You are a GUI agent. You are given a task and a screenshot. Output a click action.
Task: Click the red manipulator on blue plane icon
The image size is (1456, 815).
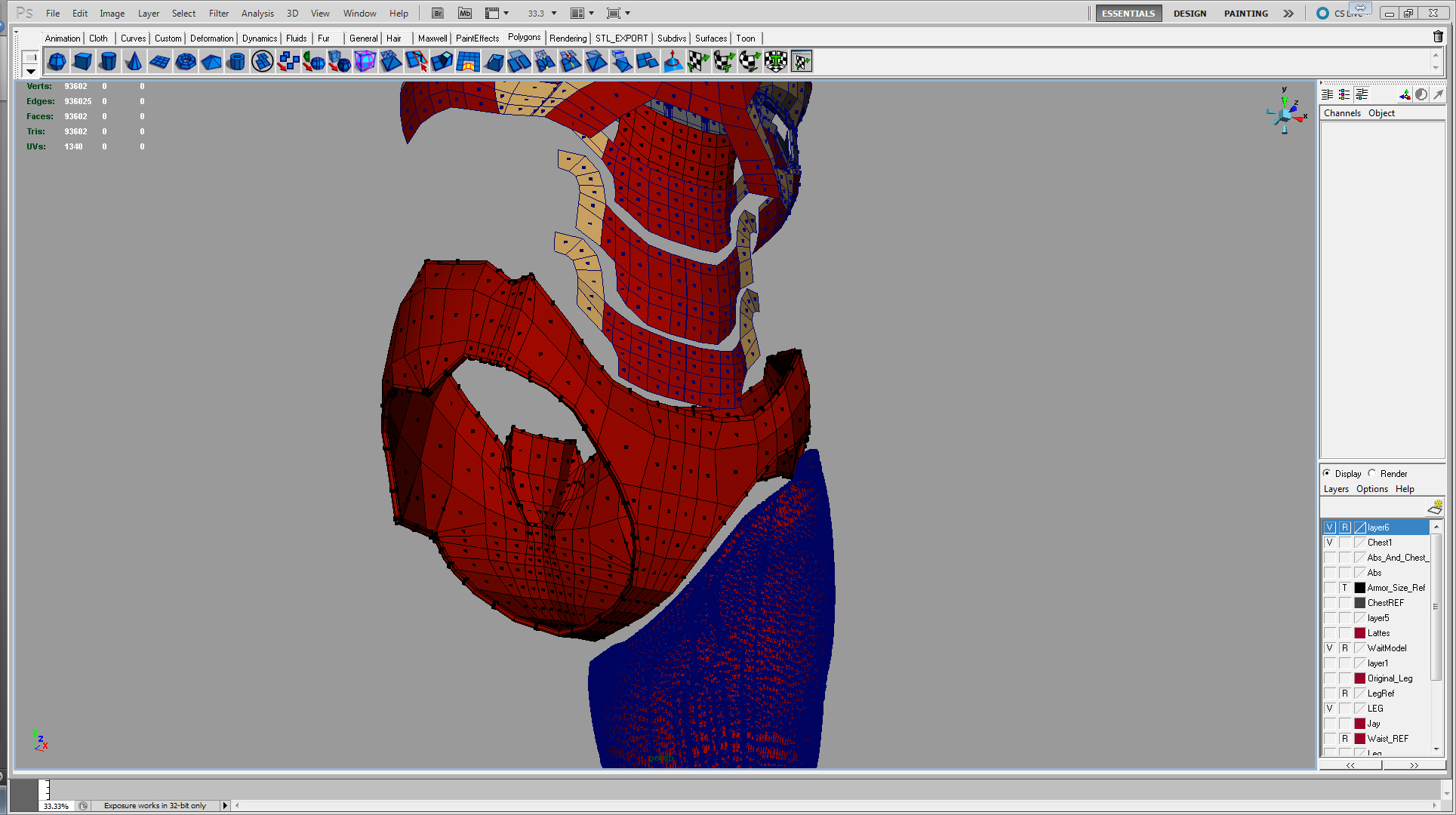click(673, 62)
